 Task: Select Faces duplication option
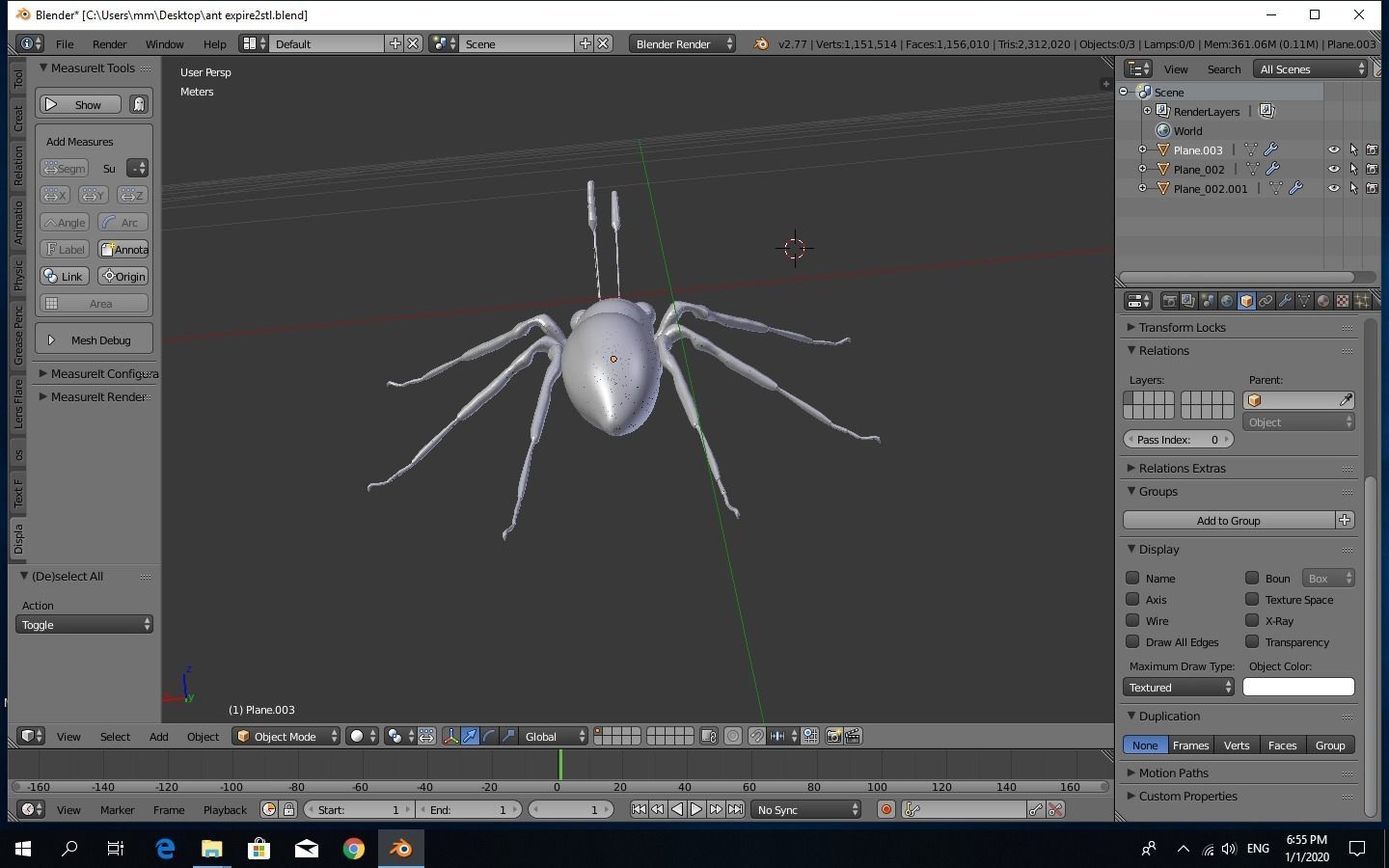point(1282,745)
